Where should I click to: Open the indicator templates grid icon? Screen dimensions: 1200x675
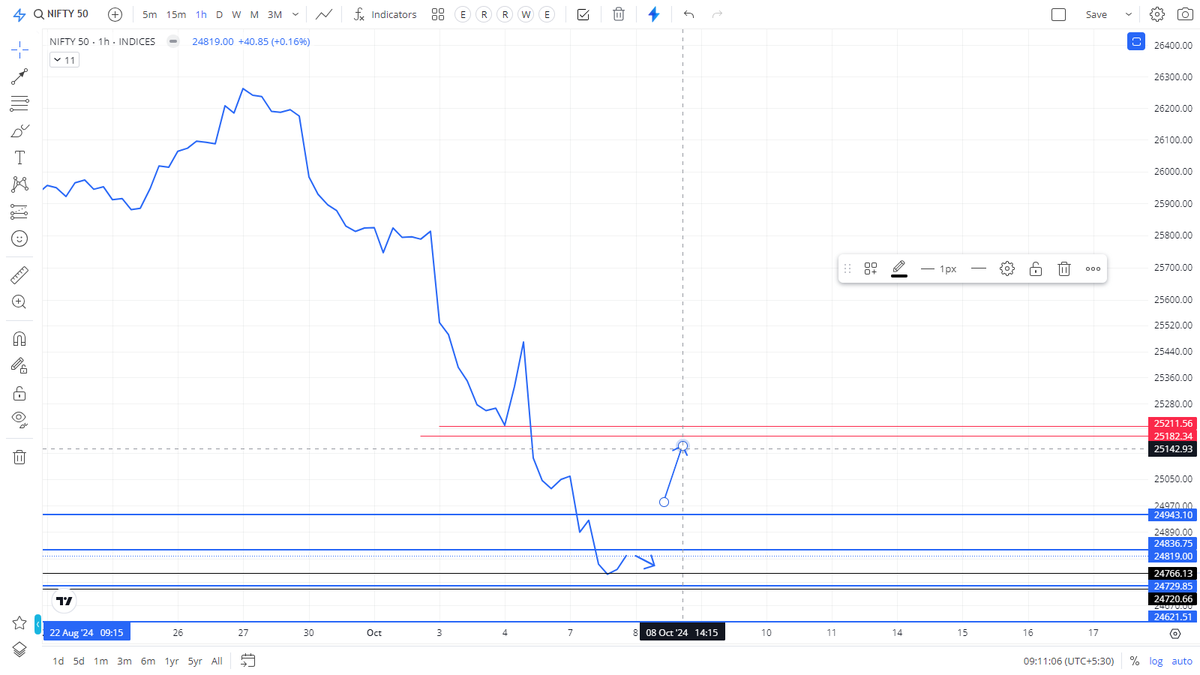(x=438, y=15)
